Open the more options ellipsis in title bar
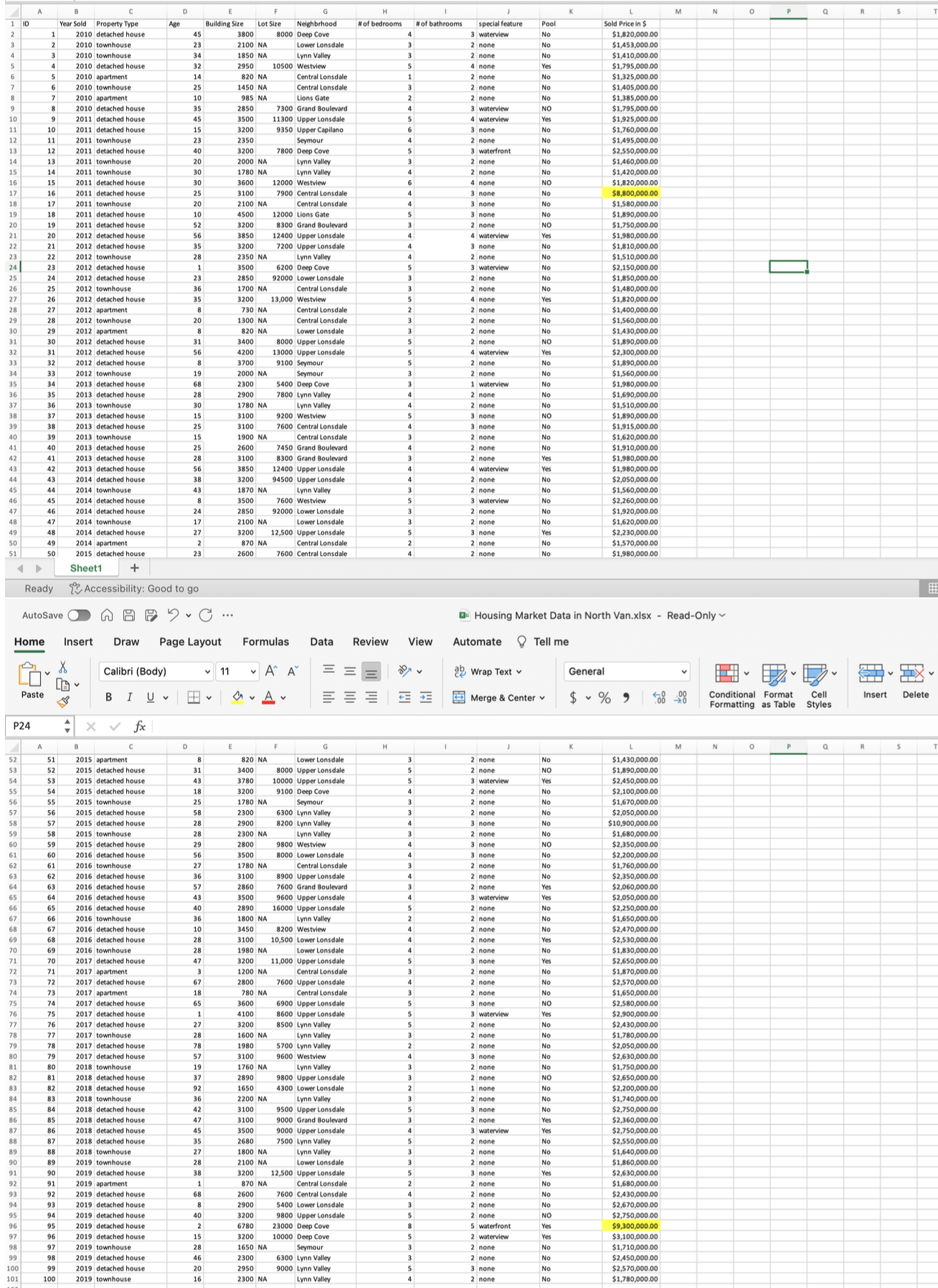The image size is (938, 1288). [x=228, y=615]
